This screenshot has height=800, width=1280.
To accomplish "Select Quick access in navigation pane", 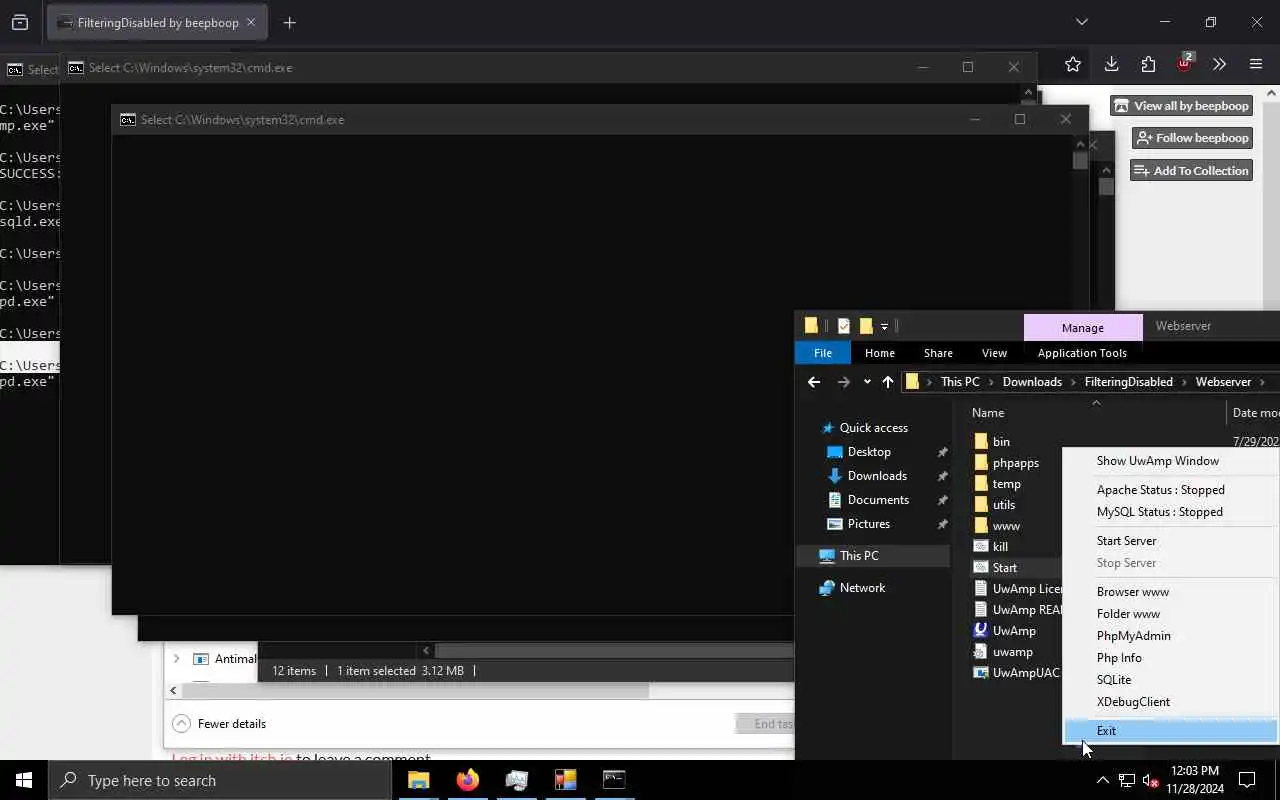I will (x=873, y=428).
